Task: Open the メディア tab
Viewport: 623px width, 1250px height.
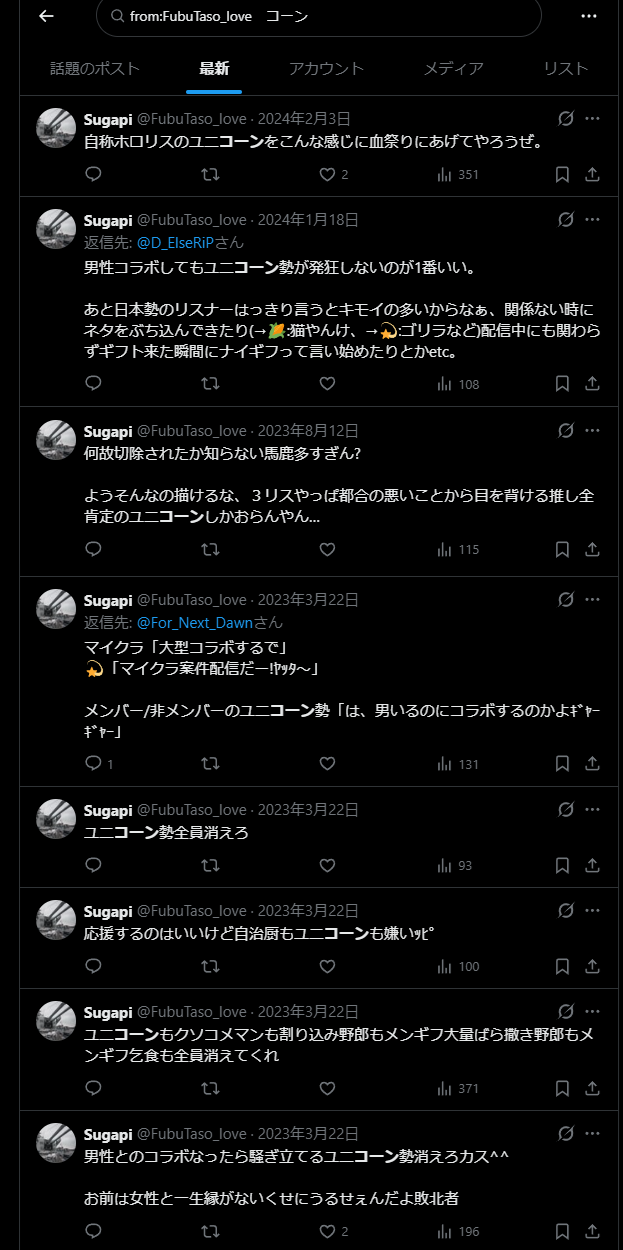Action: click(453, 68)
